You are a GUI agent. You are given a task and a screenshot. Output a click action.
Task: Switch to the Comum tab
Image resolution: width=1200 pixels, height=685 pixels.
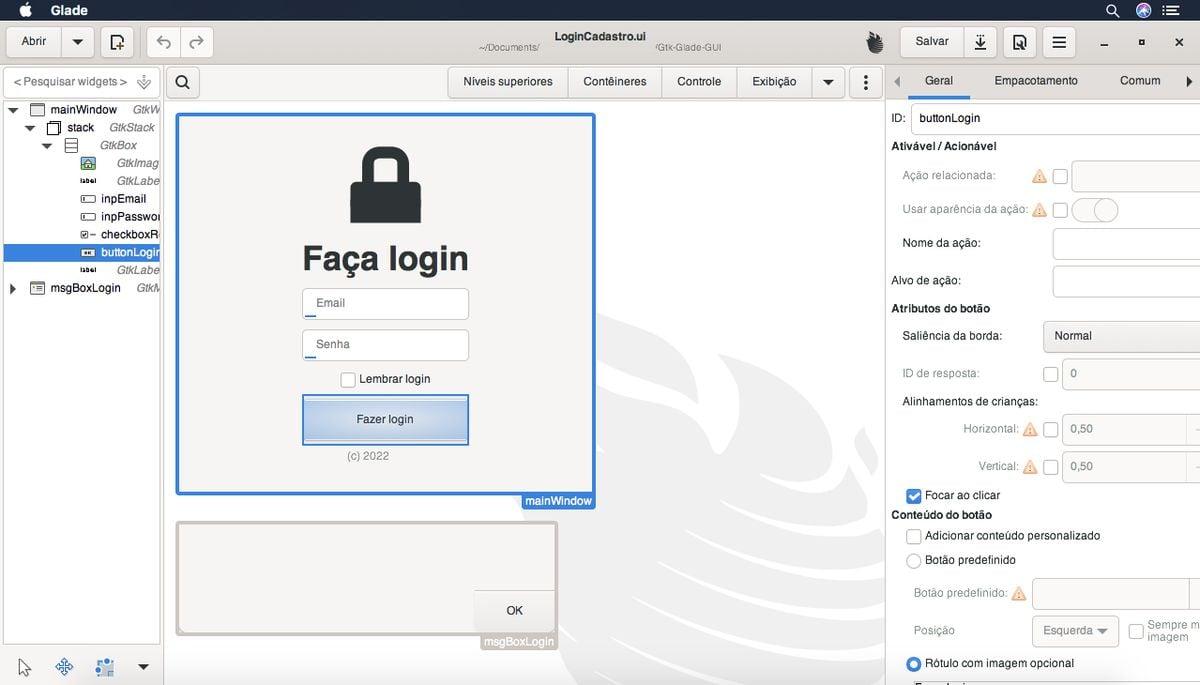coord(1140,81)
